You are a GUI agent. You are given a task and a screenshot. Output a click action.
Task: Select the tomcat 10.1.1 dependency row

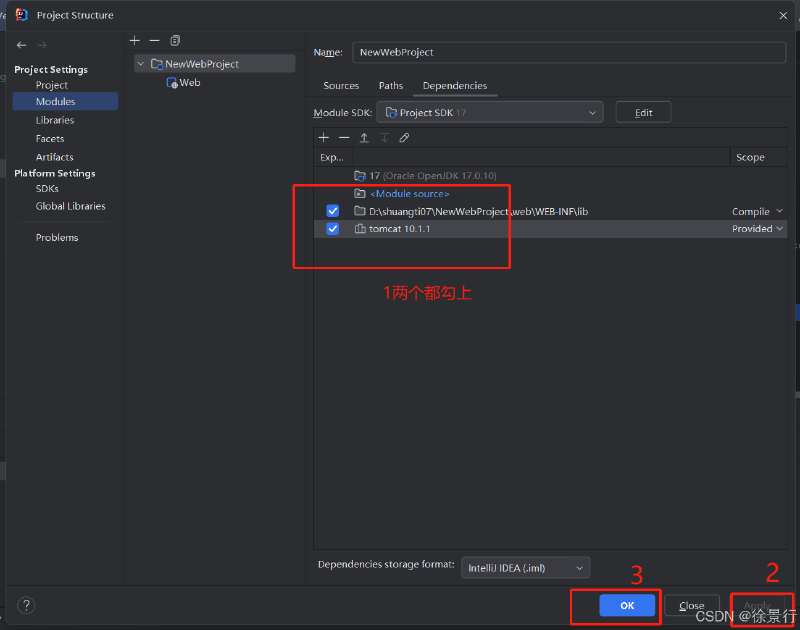point(551,229)
